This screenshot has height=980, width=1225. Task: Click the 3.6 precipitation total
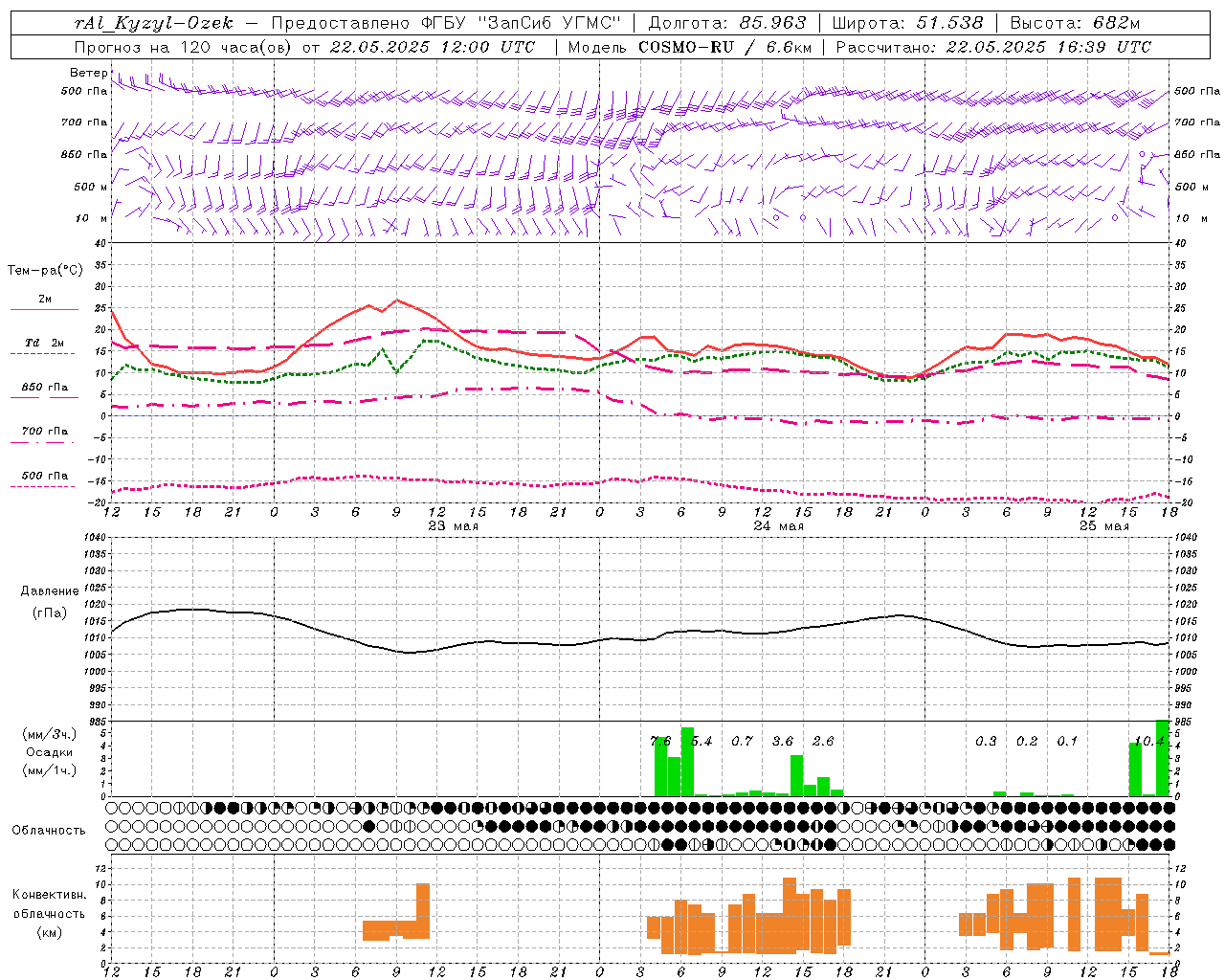pos(783,741)
